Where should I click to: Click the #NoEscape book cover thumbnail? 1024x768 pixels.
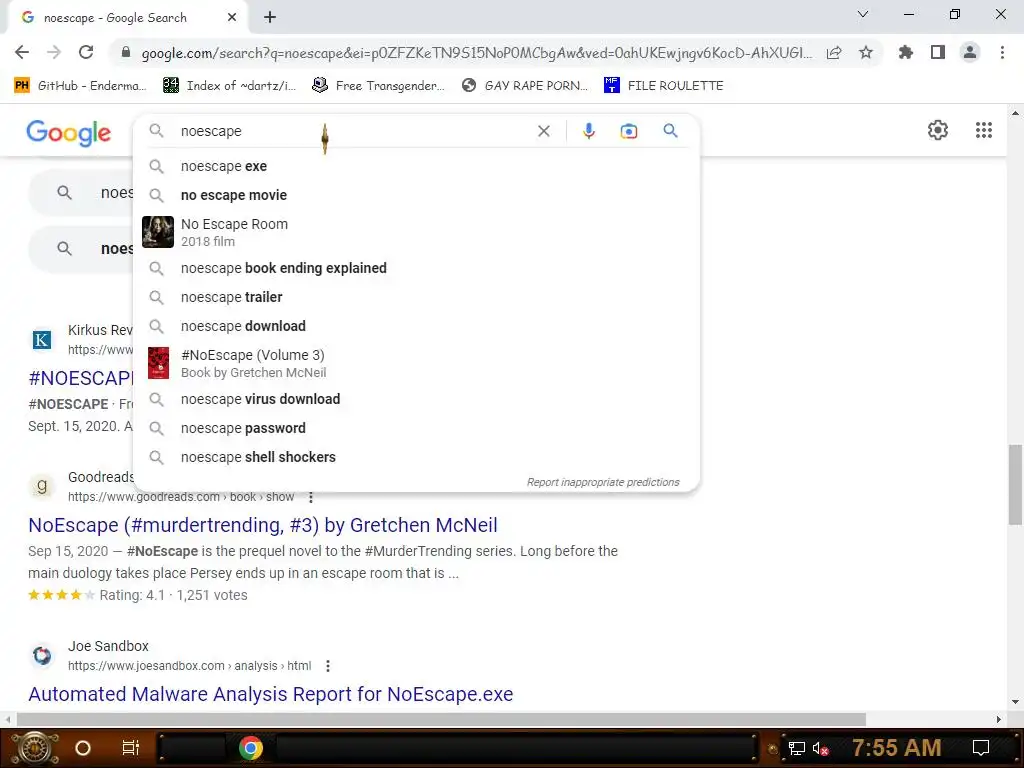click(x=158, y=363)
